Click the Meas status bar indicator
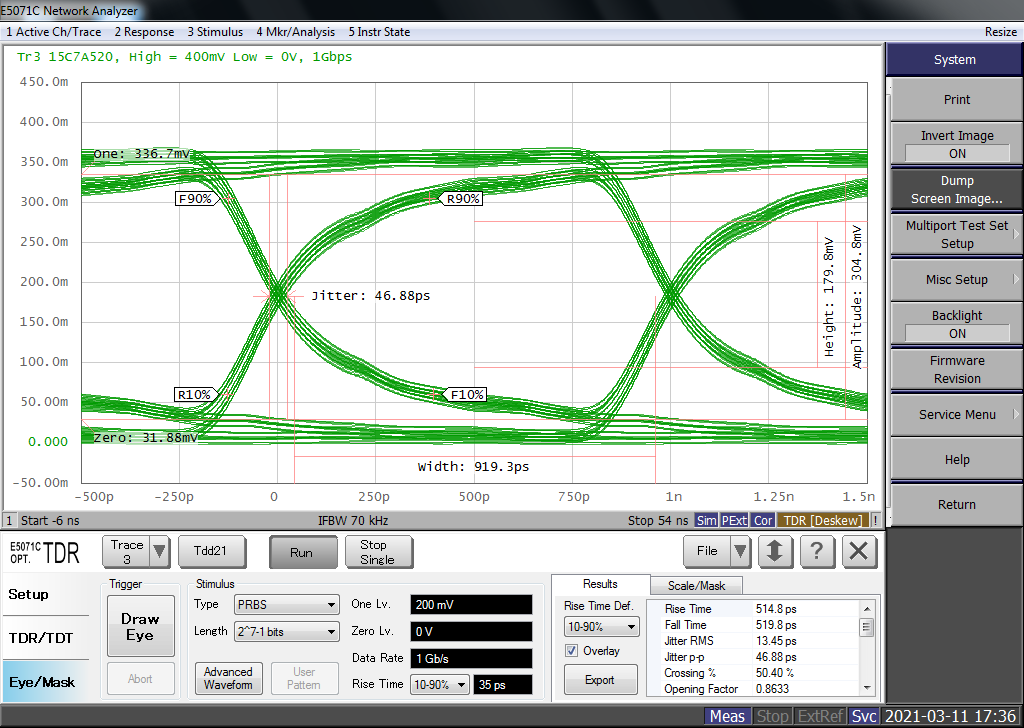 727,716
